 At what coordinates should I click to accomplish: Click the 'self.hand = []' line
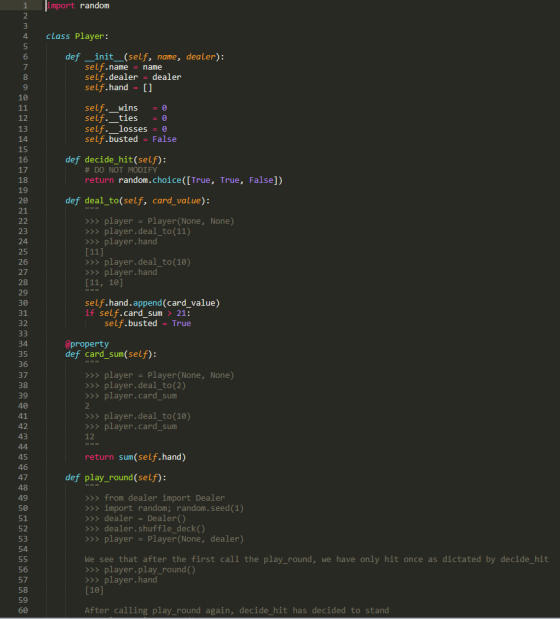click(118, 88)
